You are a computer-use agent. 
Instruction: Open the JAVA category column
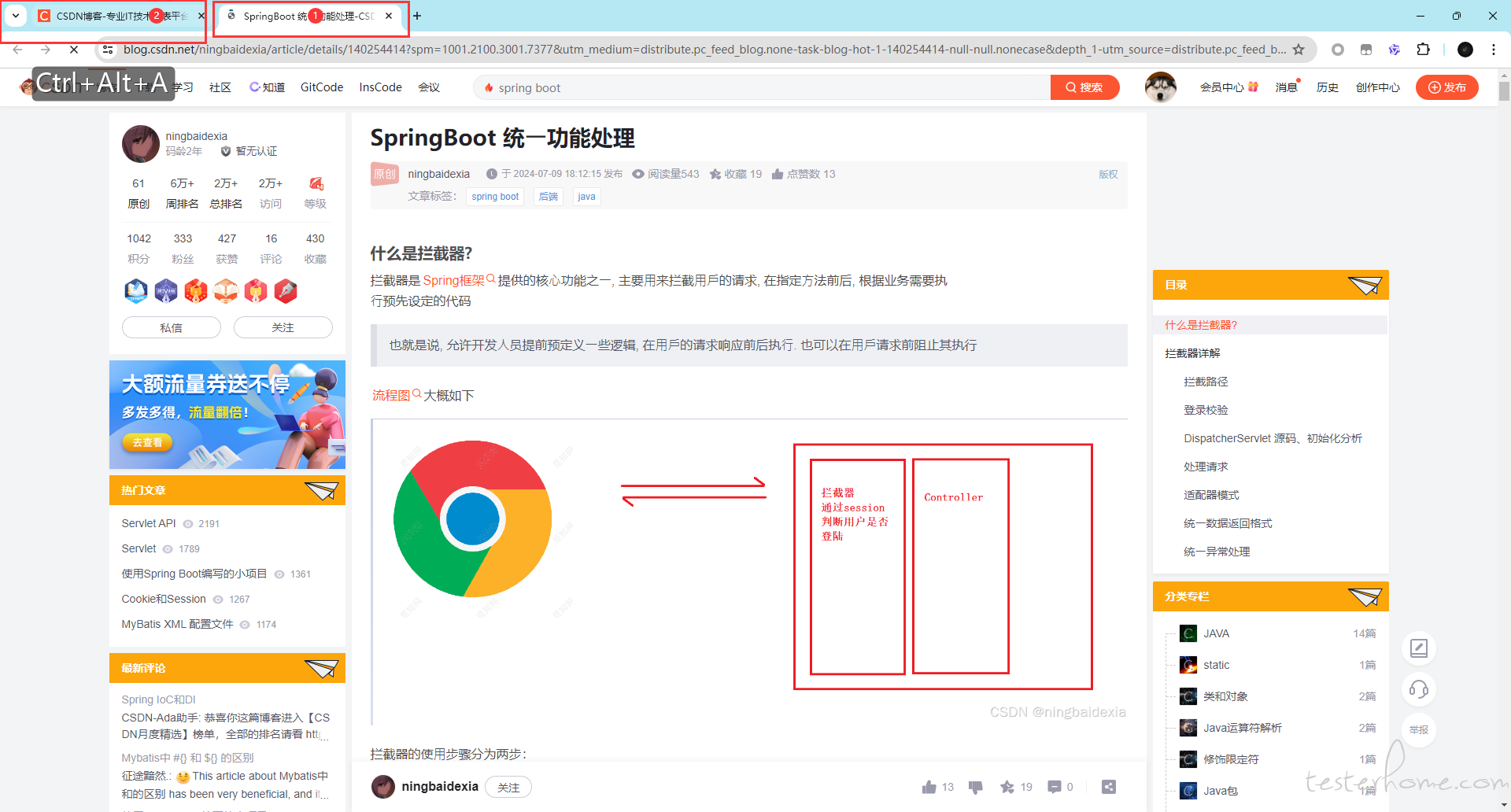1216,633
